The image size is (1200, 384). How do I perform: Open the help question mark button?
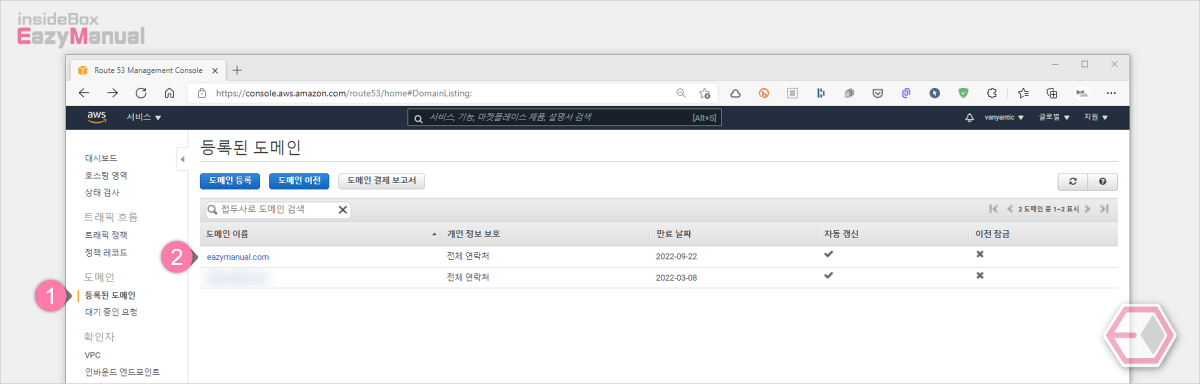(1102, 181)
